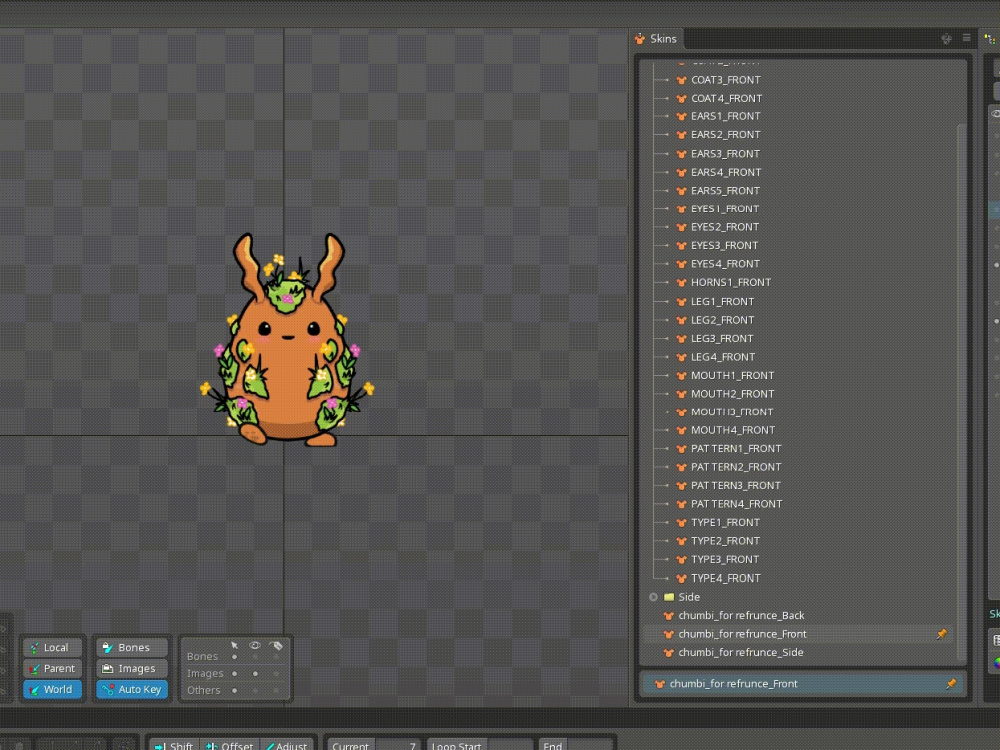Select the EYES4_FRONT skin
The image size is (1000, 750).
[725, 264]
